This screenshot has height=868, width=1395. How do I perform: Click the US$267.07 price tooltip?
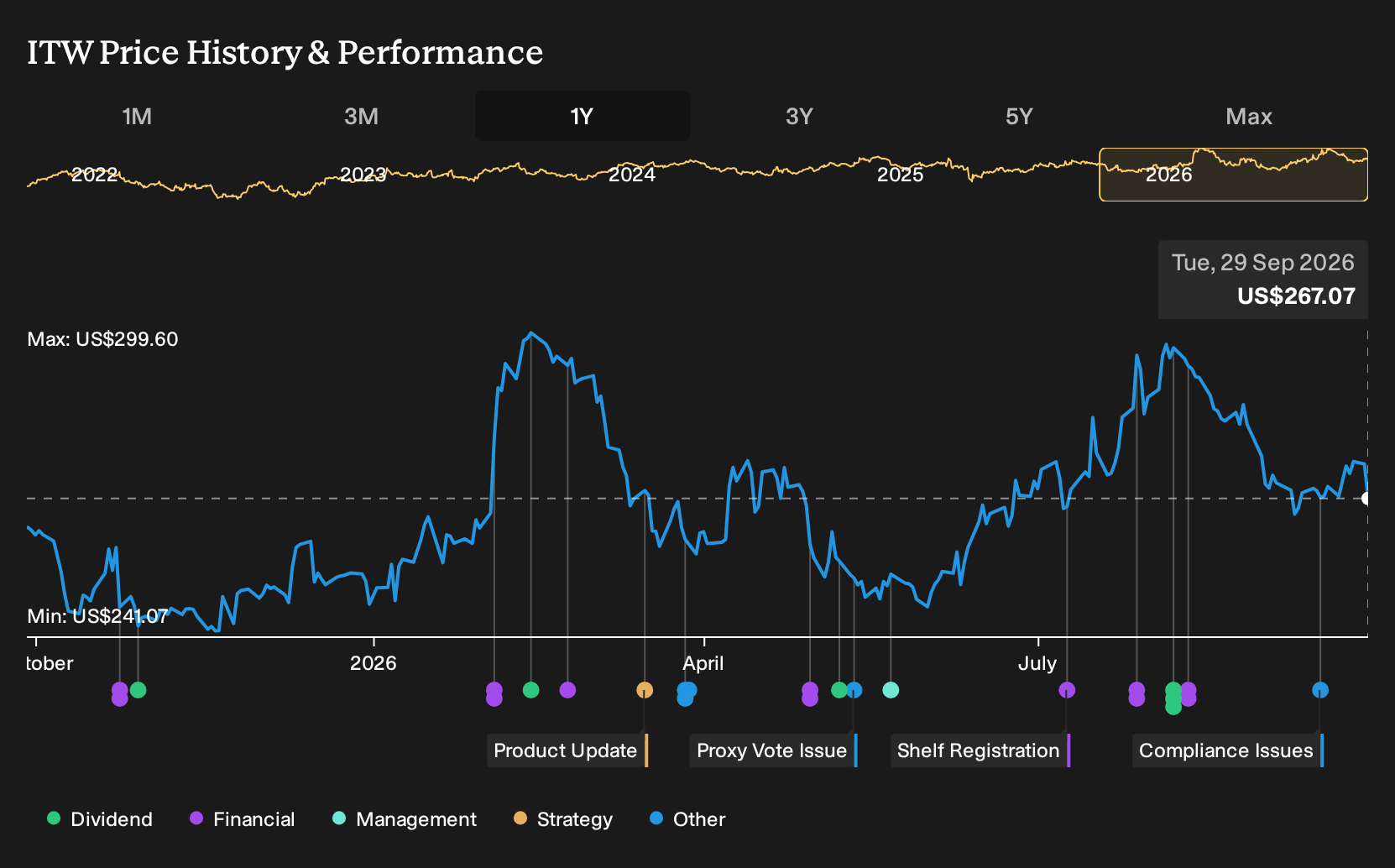tap(1263, 280)
